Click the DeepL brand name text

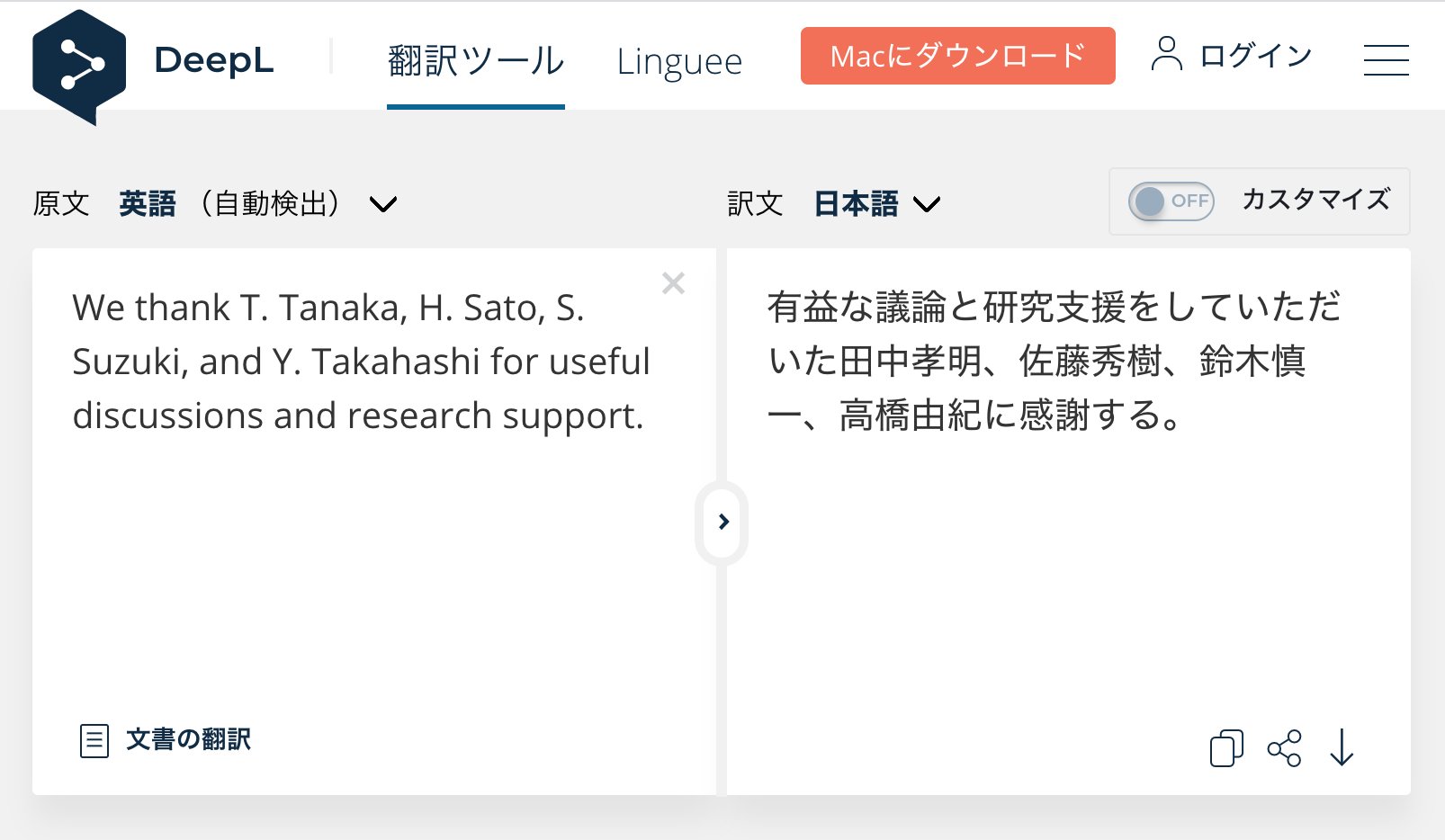pyautogui.click(x=214, y=60)
